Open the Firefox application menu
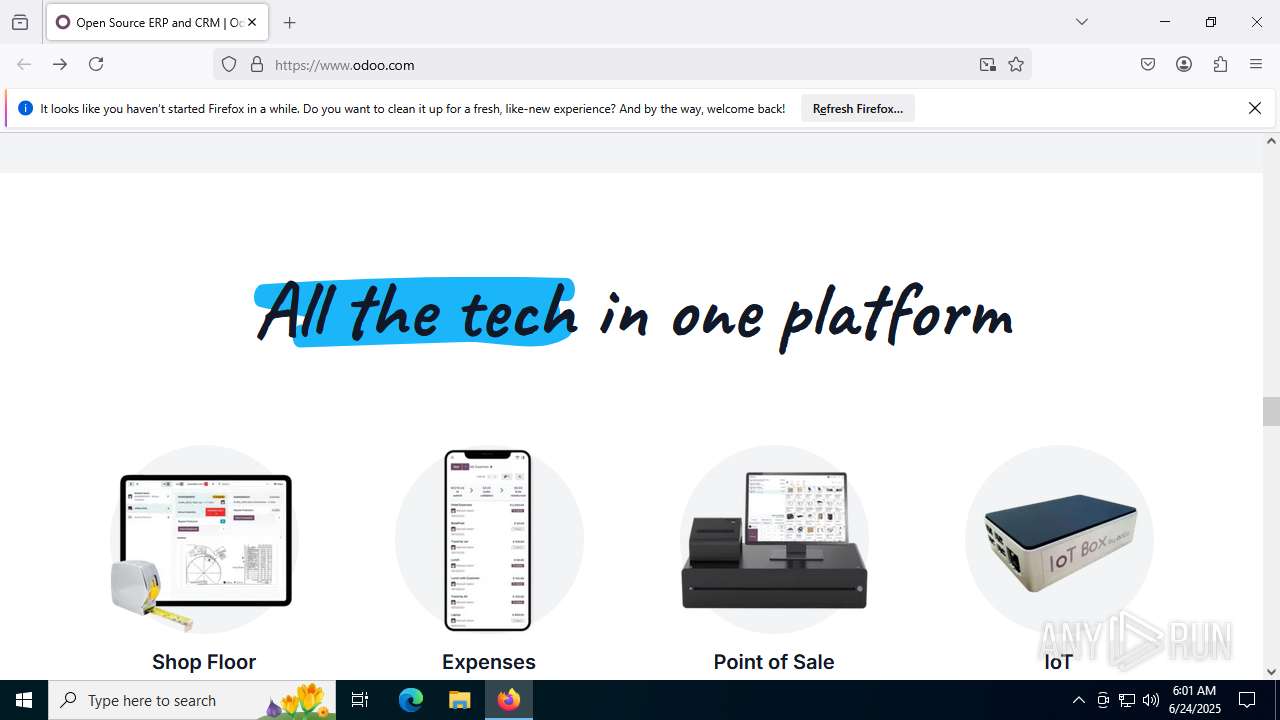The height and width of the screenshot is (720, 1280). pos(1256,64)
